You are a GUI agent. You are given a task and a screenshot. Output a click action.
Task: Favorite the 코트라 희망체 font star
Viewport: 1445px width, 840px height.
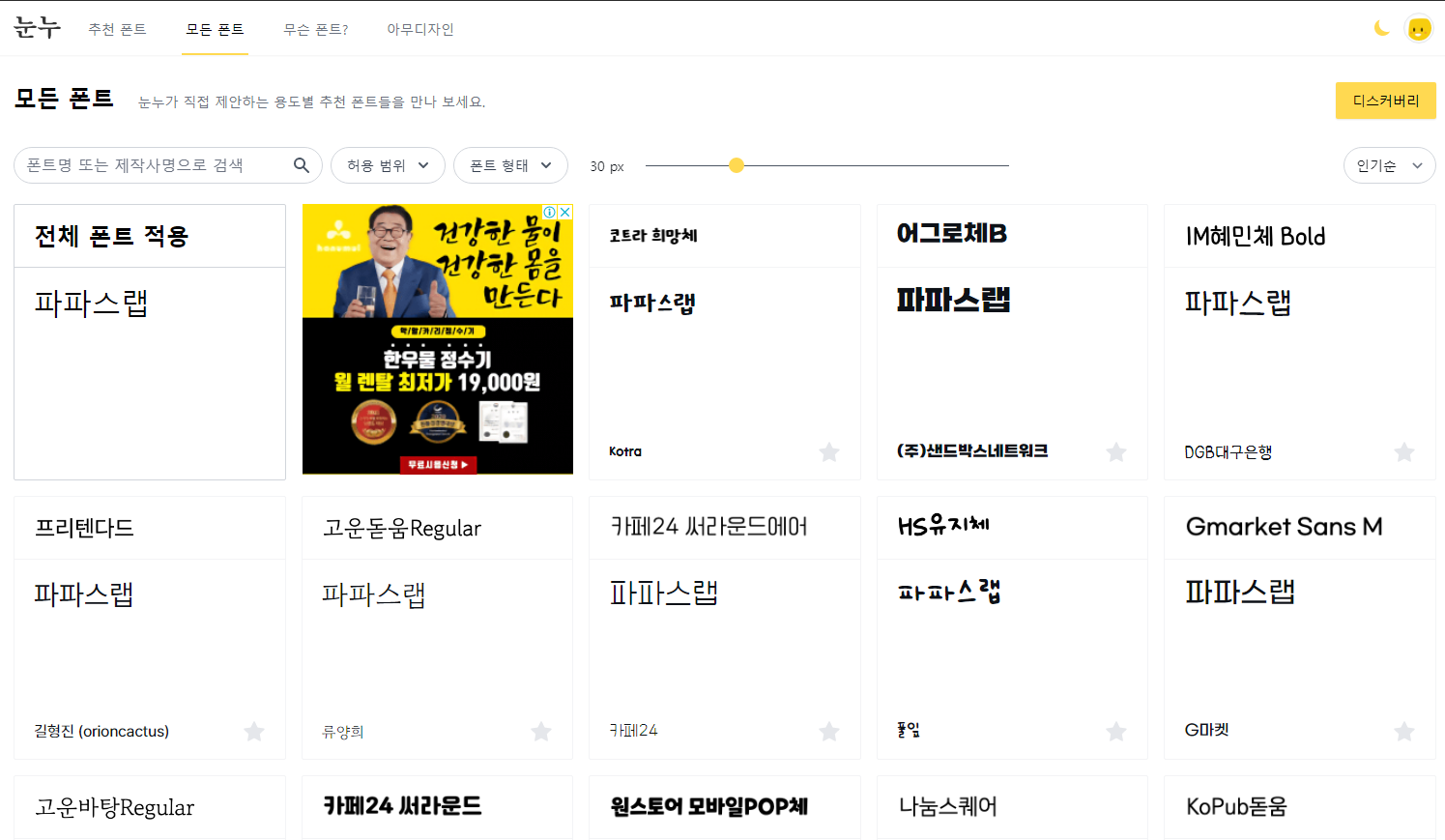pos(829,452)
